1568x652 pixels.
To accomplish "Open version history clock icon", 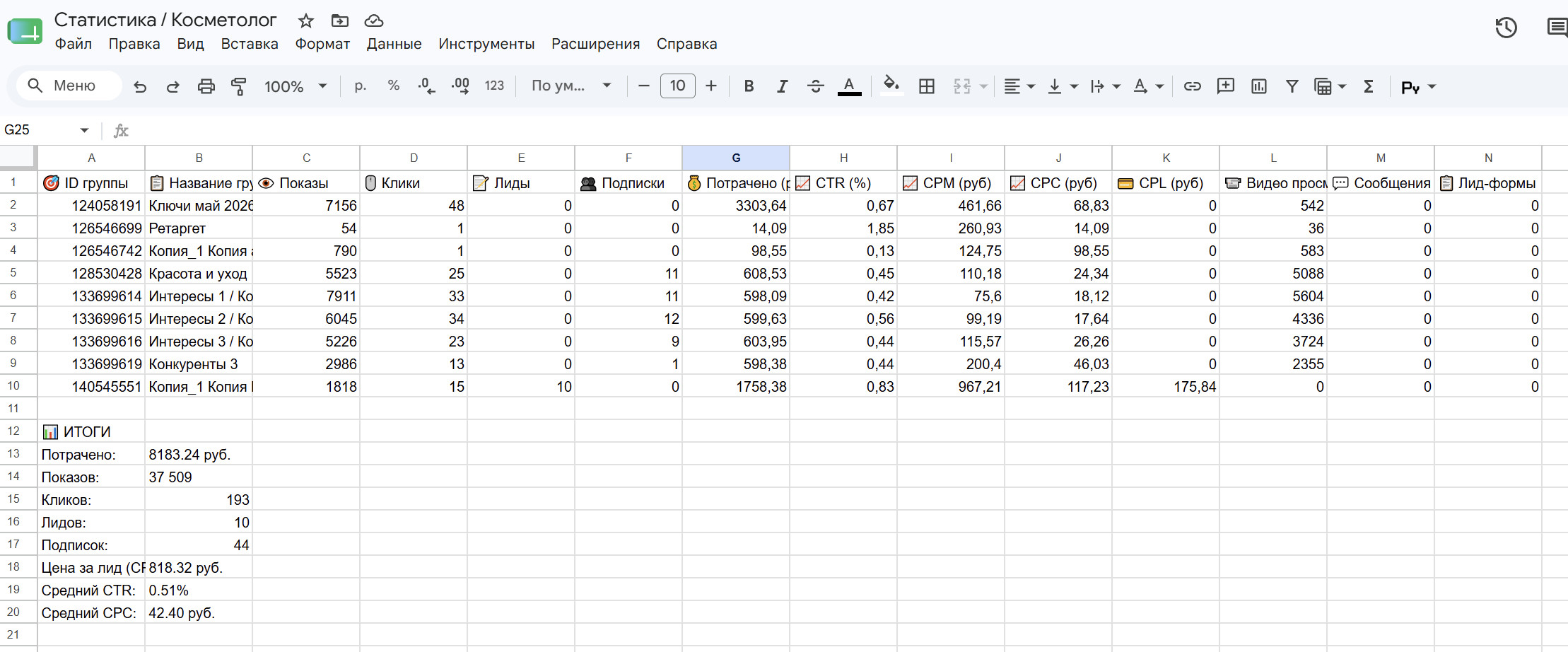I will point(1506,28).
